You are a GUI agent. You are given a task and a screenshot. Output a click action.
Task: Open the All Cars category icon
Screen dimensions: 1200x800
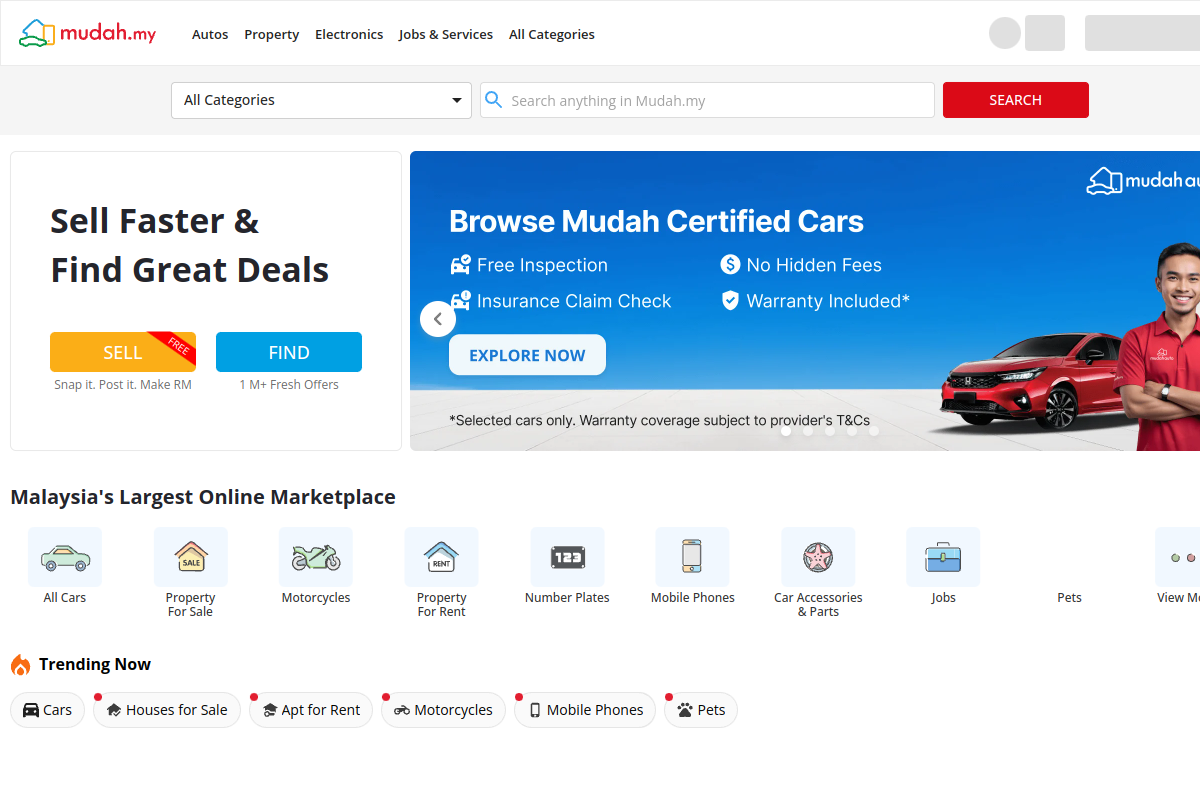tap(65, 557)
